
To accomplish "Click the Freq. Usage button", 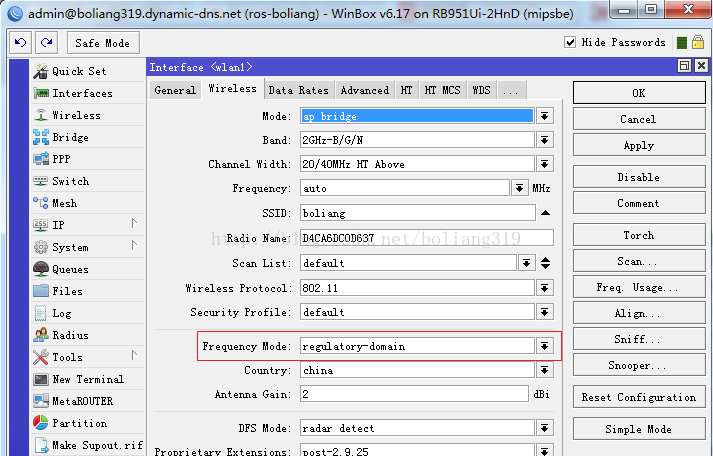I will pos(639,287).
